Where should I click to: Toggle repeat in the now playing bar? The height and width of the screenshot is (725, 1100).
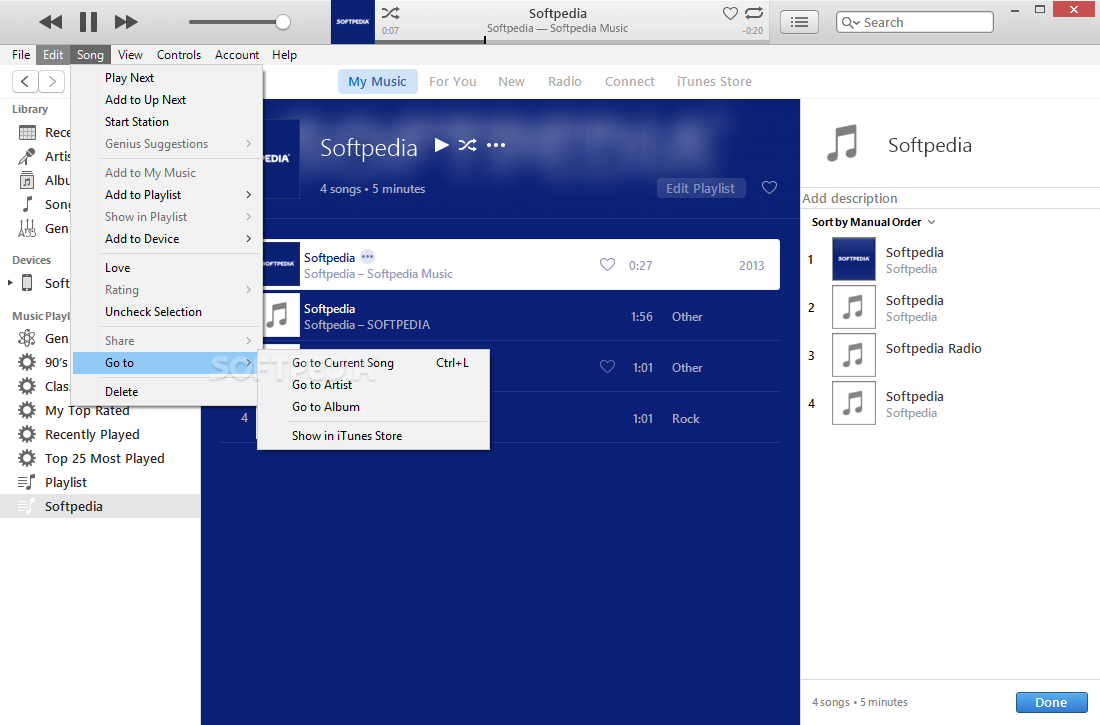click(x=754, y=13)
